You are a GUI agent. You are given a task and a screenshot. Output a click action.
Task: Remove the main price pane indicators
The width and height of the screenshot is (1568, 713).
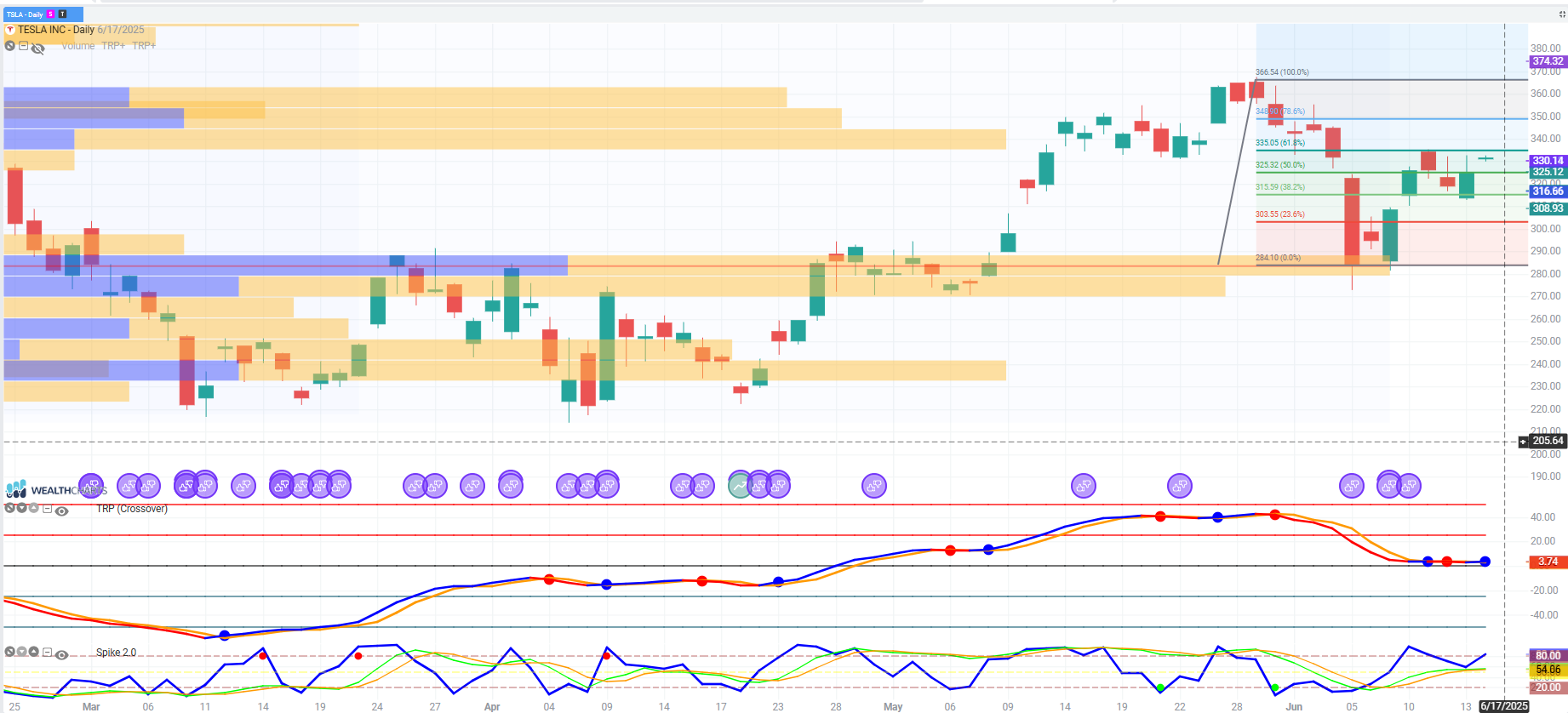[10, 46]
